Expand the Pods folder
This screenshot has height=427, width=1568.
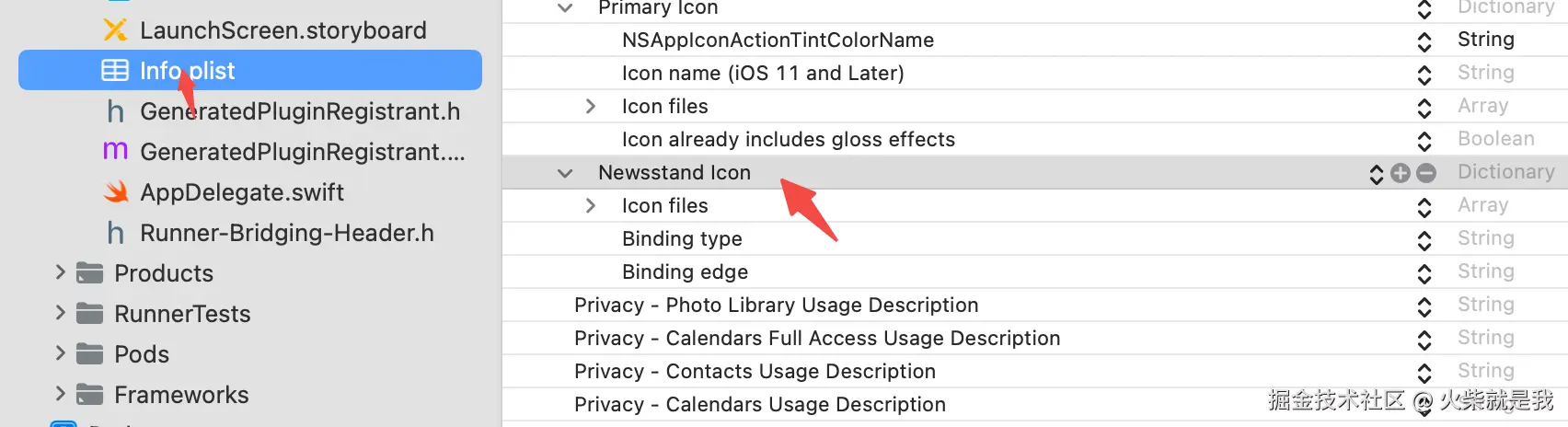pos(61,353)
